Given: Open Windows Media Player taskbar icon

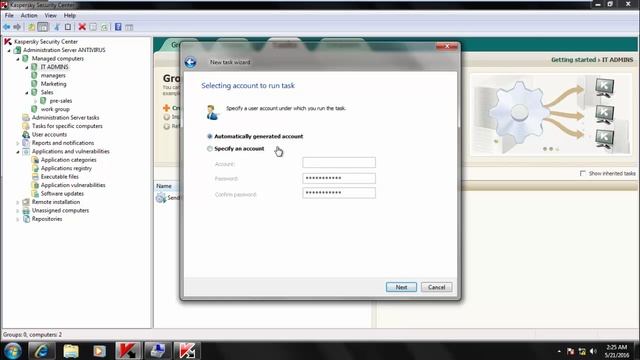Looking at the screenshot, I should pos(99,351).
